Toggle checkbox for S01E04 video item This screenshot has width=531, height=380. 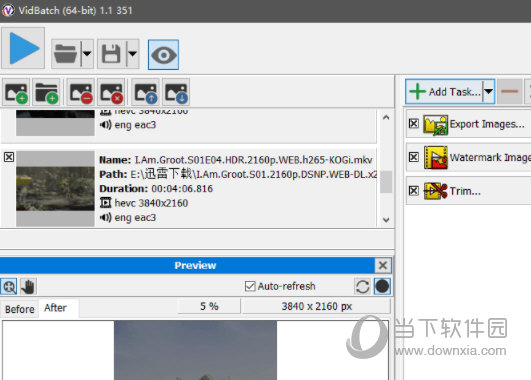click(x=9, y=157)
